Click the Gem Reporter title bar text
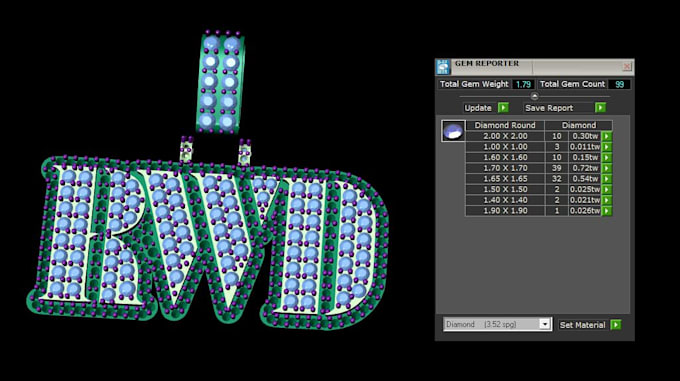The width and height of the screenshot is (680, 381). click(487, 63)
